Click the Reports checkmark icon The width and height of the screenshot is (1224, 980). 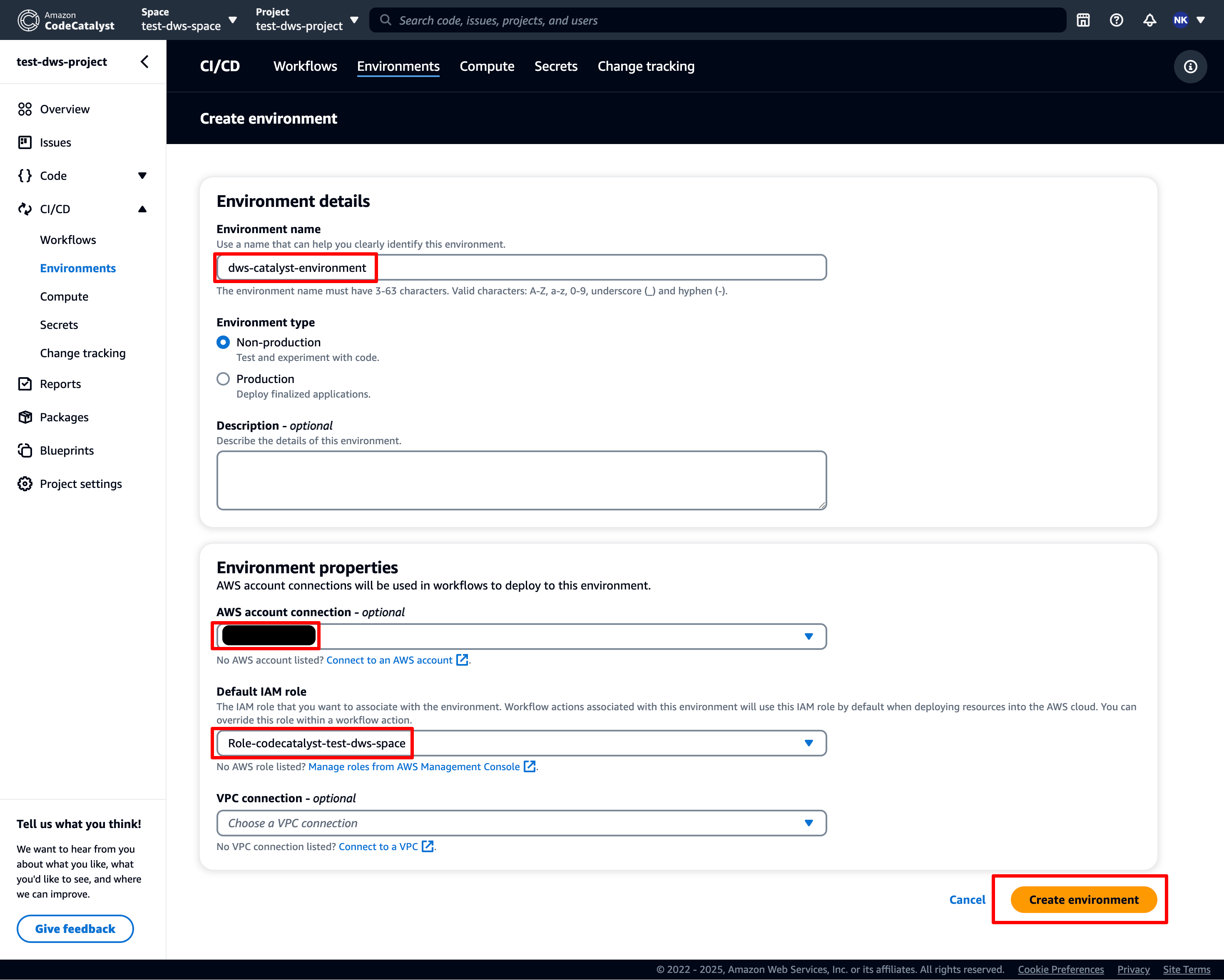click(x=25, y=384)
